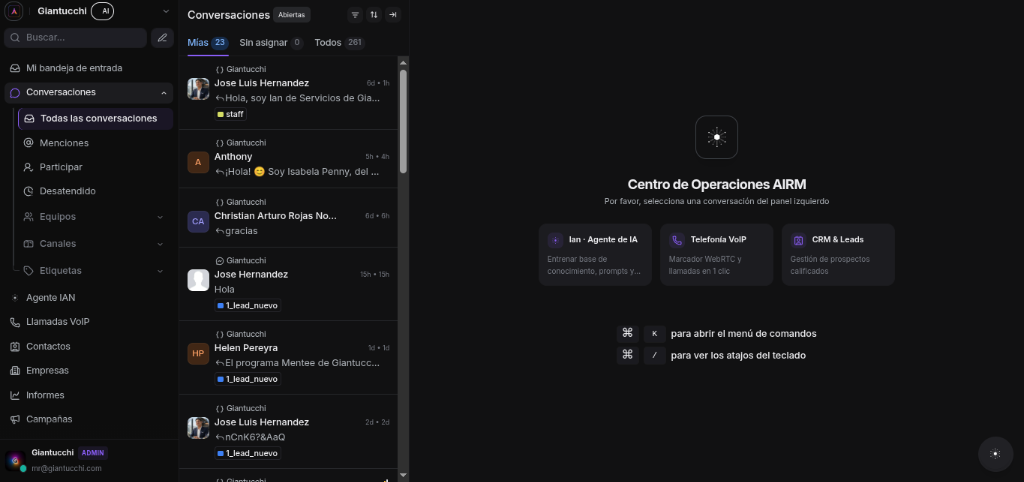Click the Canales icon in sidebar

28,244
